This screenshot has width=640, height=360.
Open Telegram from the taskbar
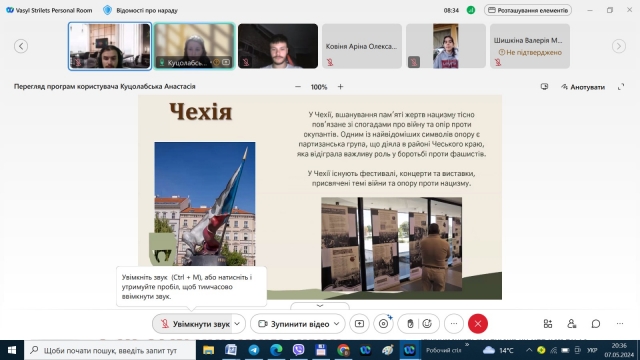coord(253,350)
